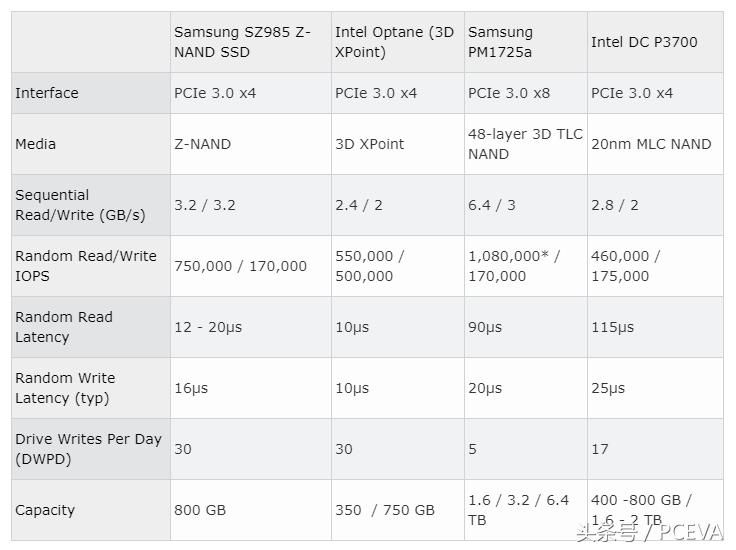The height and width of the screenshot is (550, 736).
Task: Select the Intel DC P3700 header cell
Action: pyautogui.click(x=644, y=42)
